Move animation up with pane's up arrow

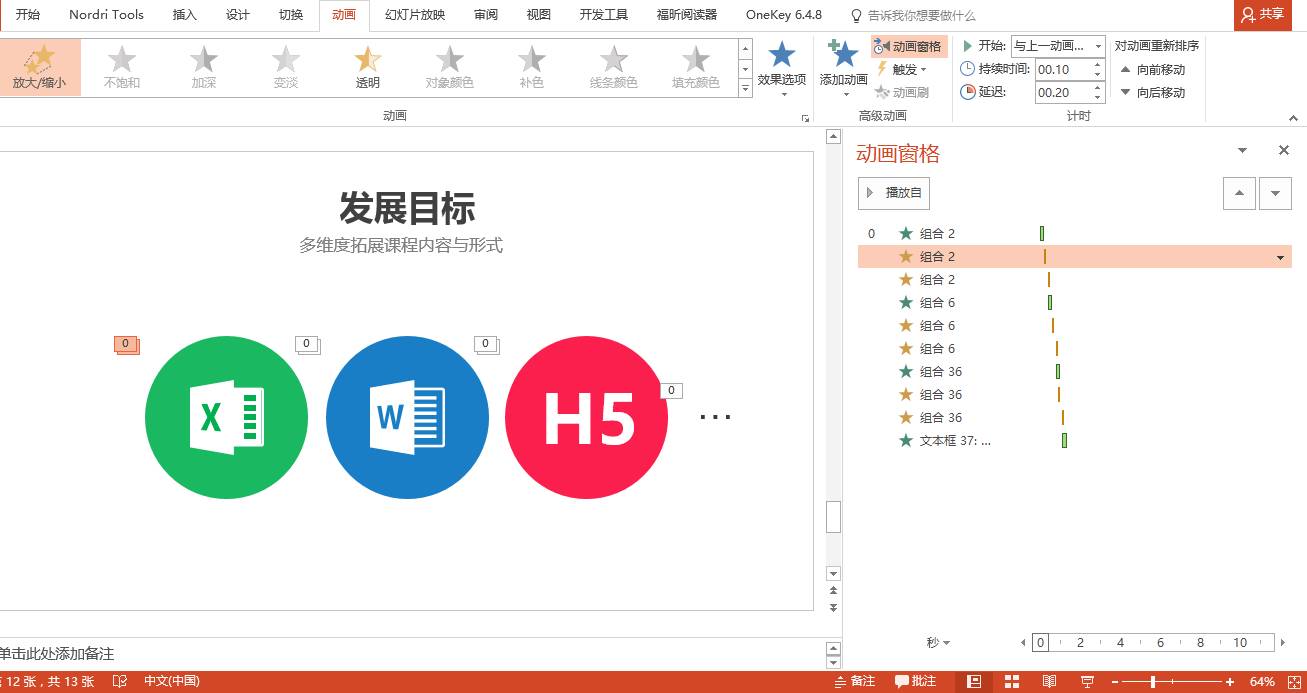(1240, 193)
